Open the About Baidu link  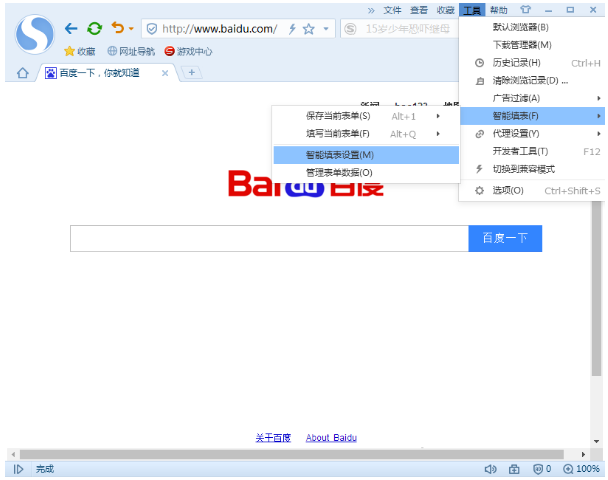[x=331, y=438]
